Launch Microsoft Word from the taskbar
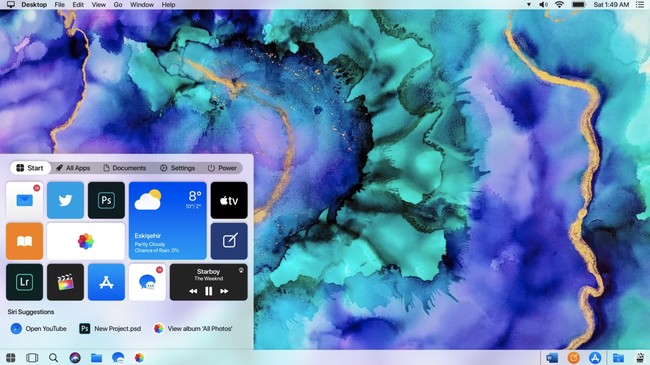Screen dimensions: 650x365 552,358
